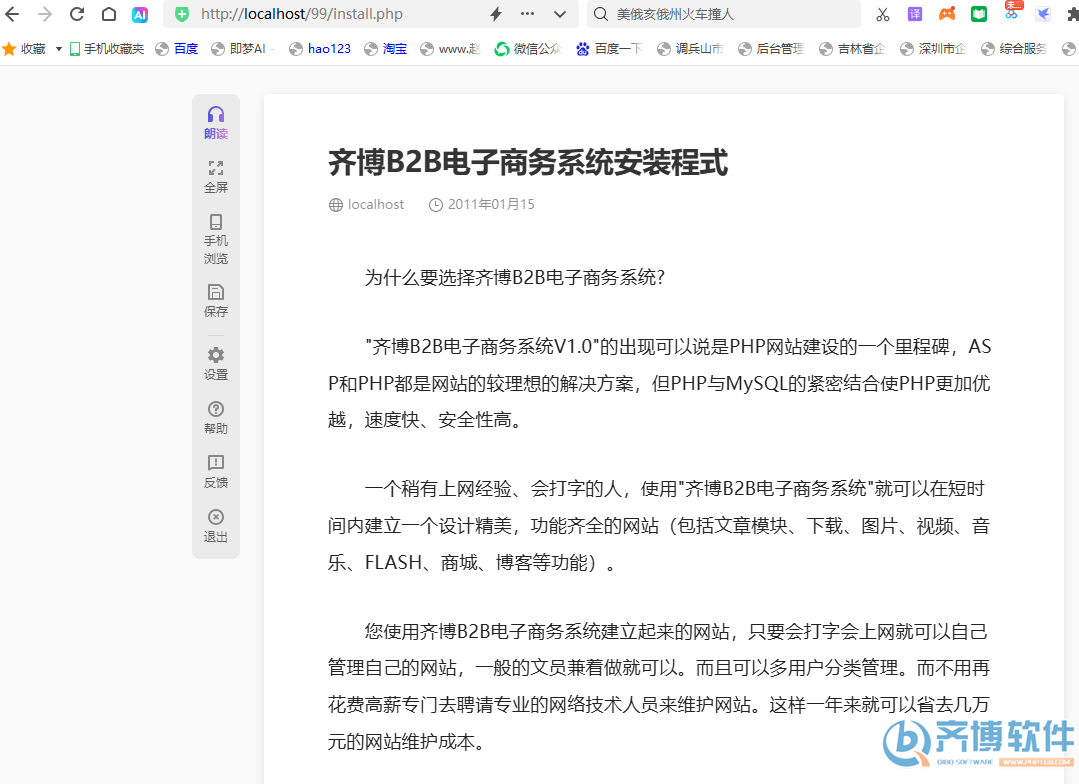Click the line 为什么要选择齐博B2B电子商务系统?
The height and width of the screenshot is (784, 1079).
point(515,277)
